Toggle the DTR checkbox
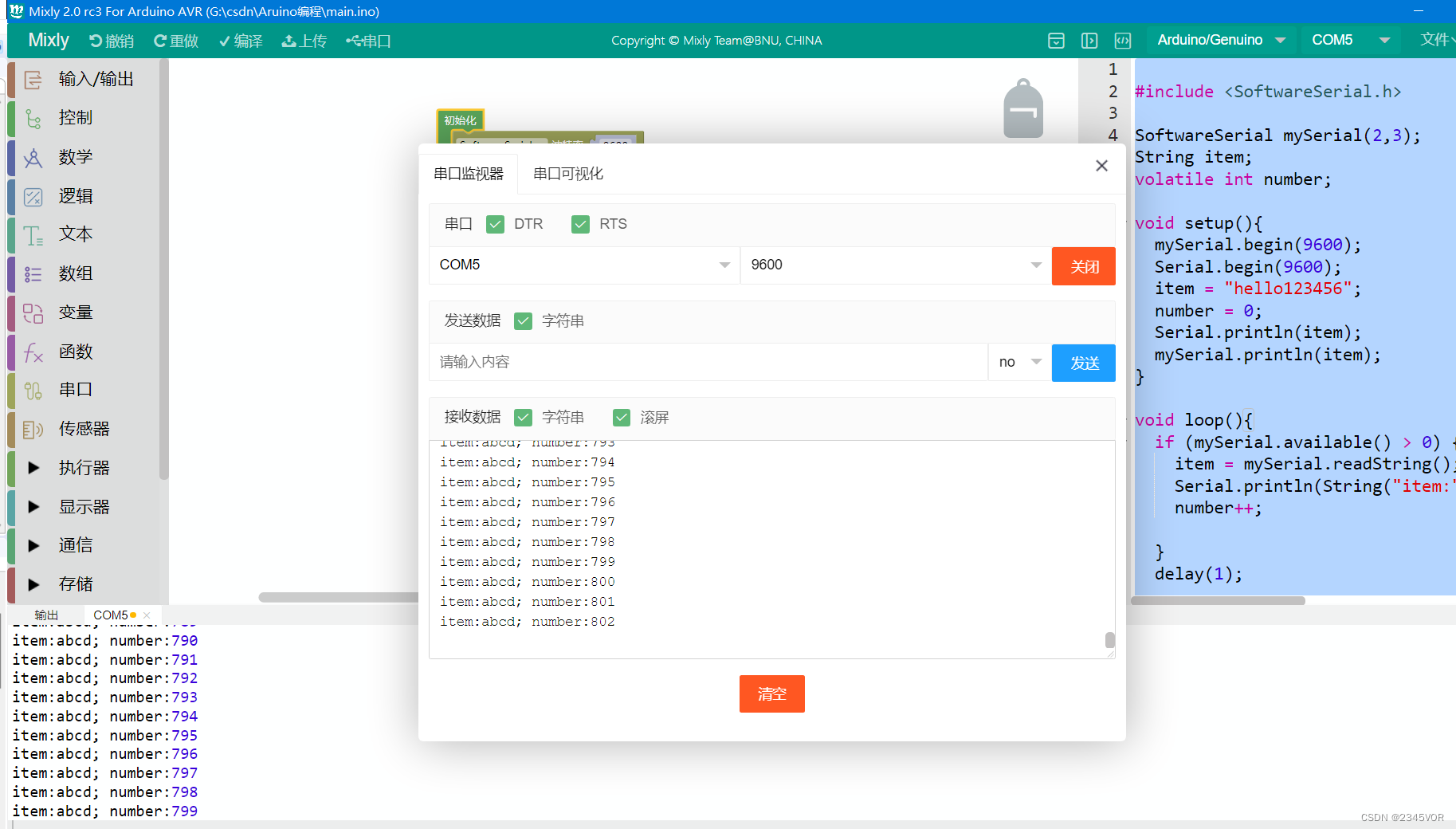The height and width of the screenshot is (829, 1456). [x=495, y=224]
